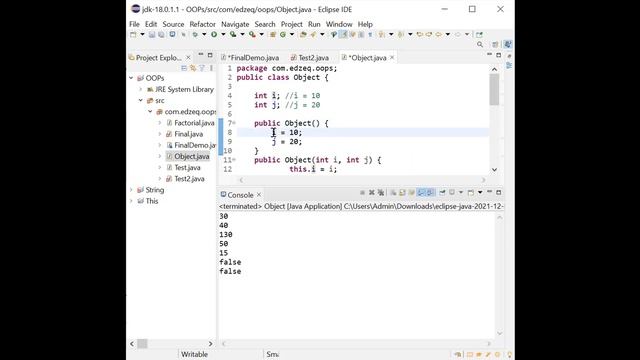Switch to the Test2.java editor tab
This screenshot has width=640, height=360.
pyautogui.click(x=310, y=58)
